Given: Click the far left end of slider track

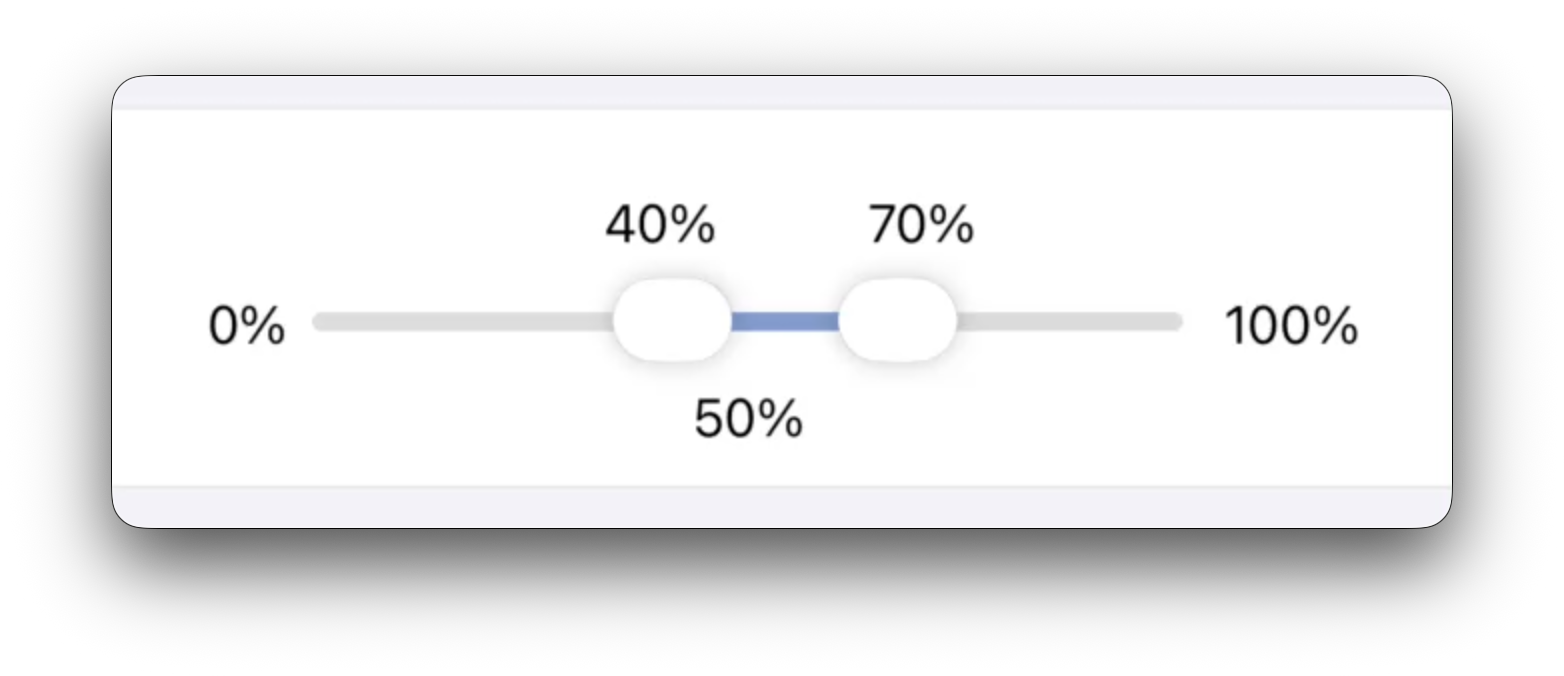Looking at the screenshot, I should coord(320,321).
